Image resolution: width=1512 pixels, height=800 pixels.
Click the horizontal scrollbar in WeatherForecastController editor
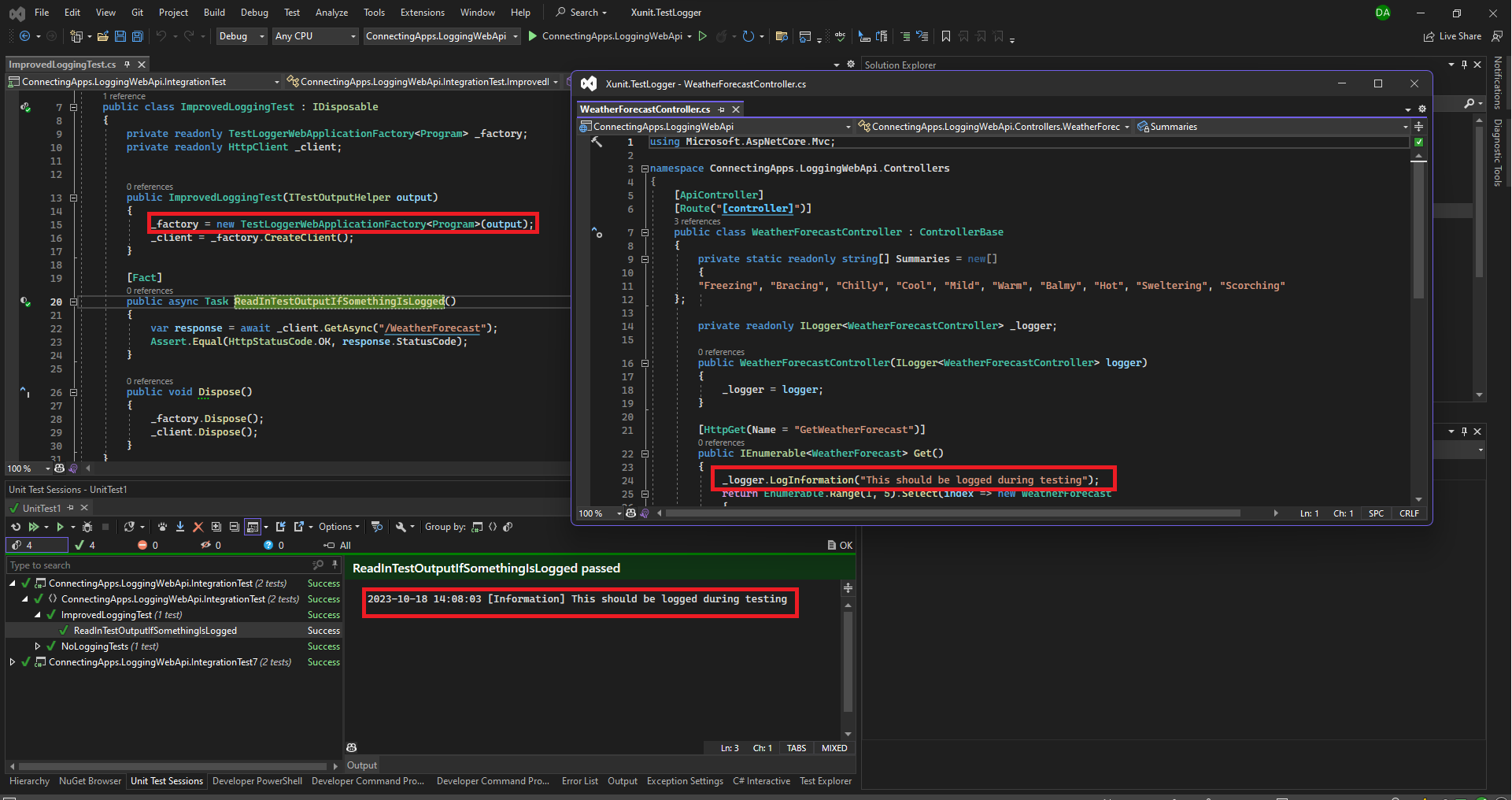point(953,513)
